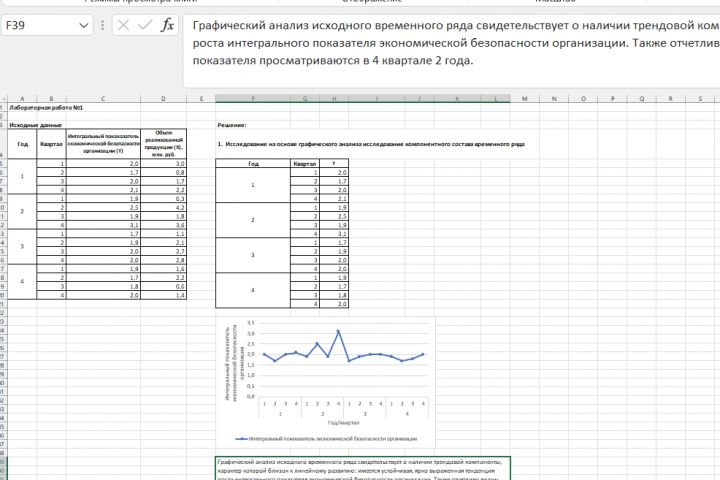Select column D header
The width and height of the screenshot is (720, 480).
pyautogui.click(x=163, y=99)
